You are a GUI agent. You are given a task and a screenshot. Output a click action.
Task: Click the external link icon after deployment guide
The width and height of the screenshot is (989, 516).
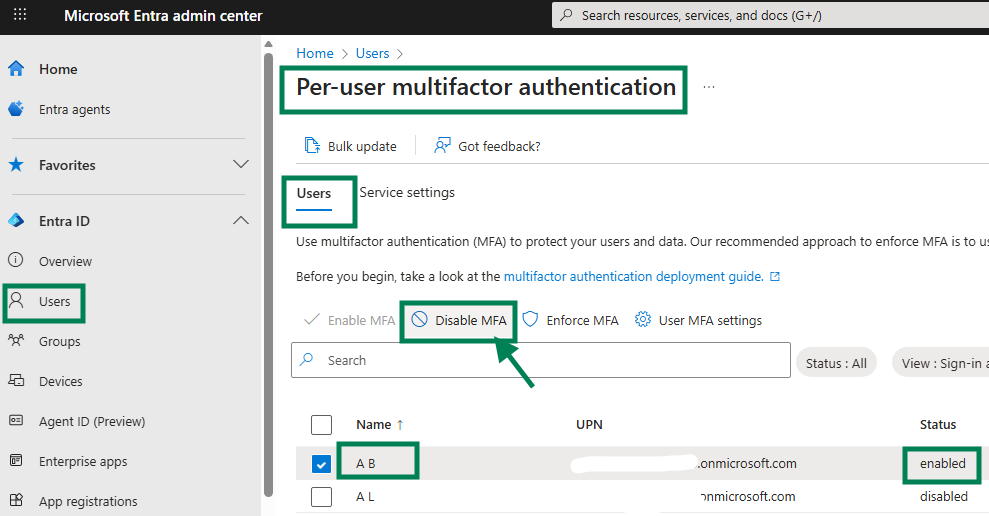(x=775, y=276)
